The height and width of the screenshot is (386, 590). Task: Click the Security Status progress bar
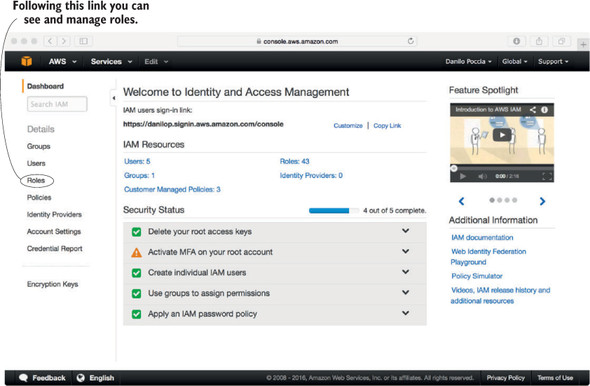coord(334,211)
